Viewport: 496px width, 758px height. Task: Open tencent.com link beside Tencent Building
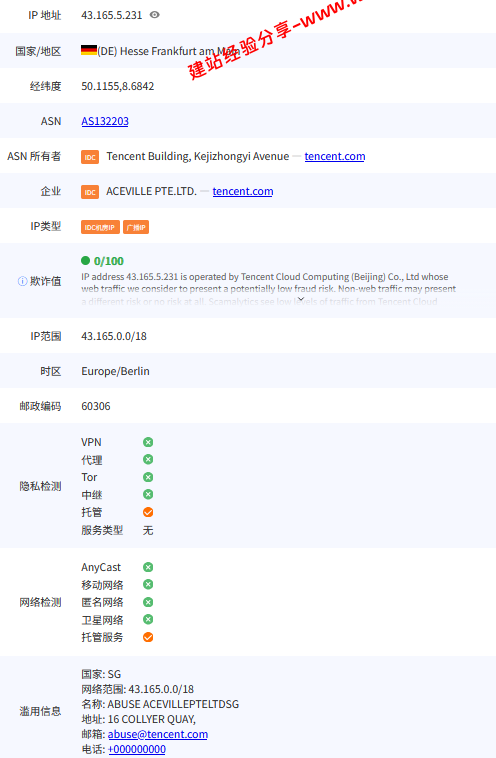pos(335,156)
